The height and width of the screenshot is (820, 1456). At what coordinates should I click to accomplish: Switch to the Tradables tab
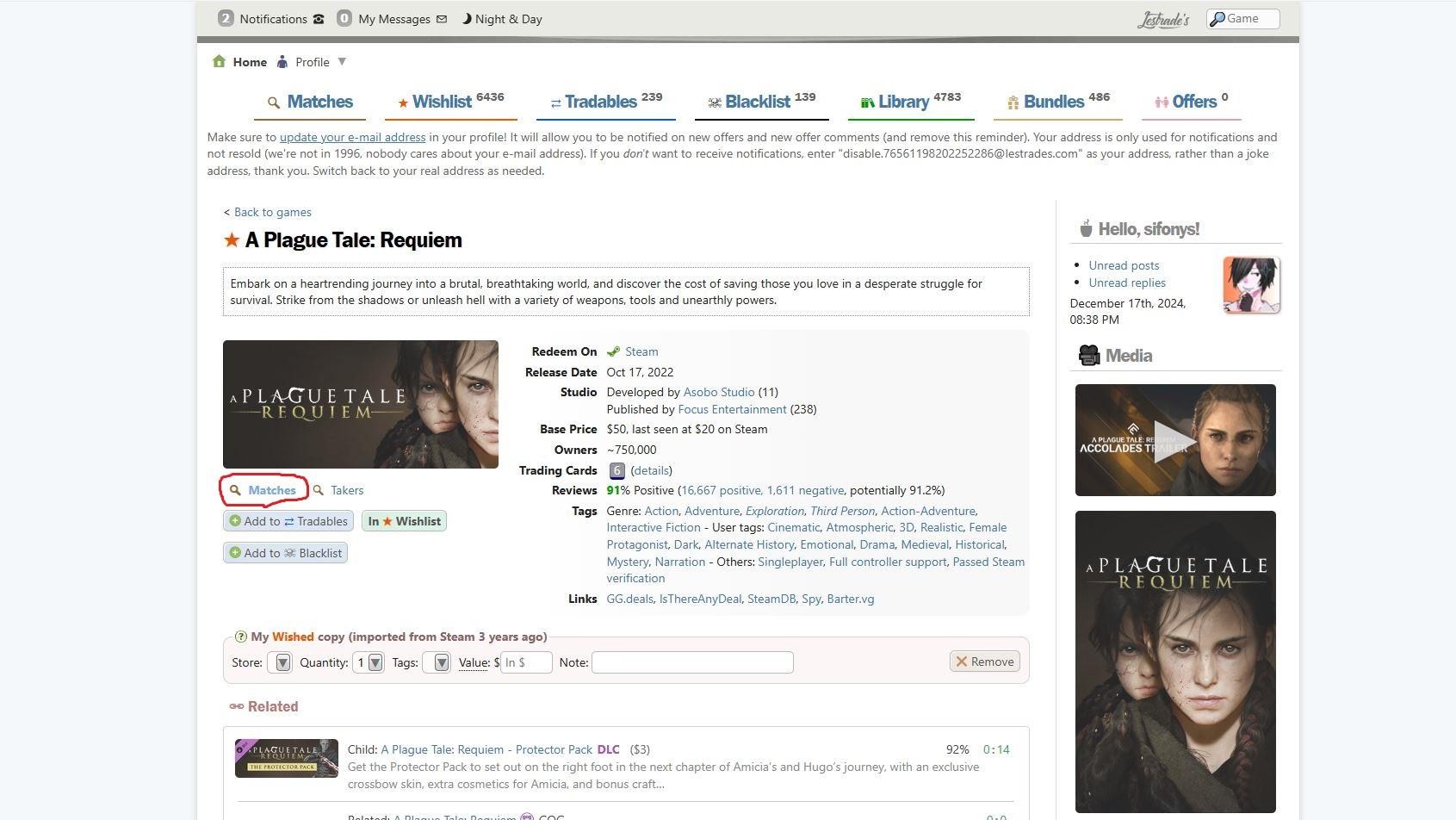click(606, 102)
